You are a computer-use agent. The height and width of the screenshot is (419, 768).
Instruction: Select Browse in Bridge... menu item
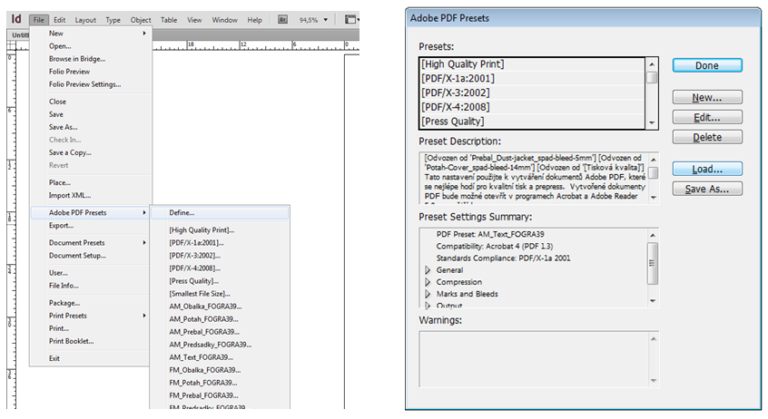(77, 59)
